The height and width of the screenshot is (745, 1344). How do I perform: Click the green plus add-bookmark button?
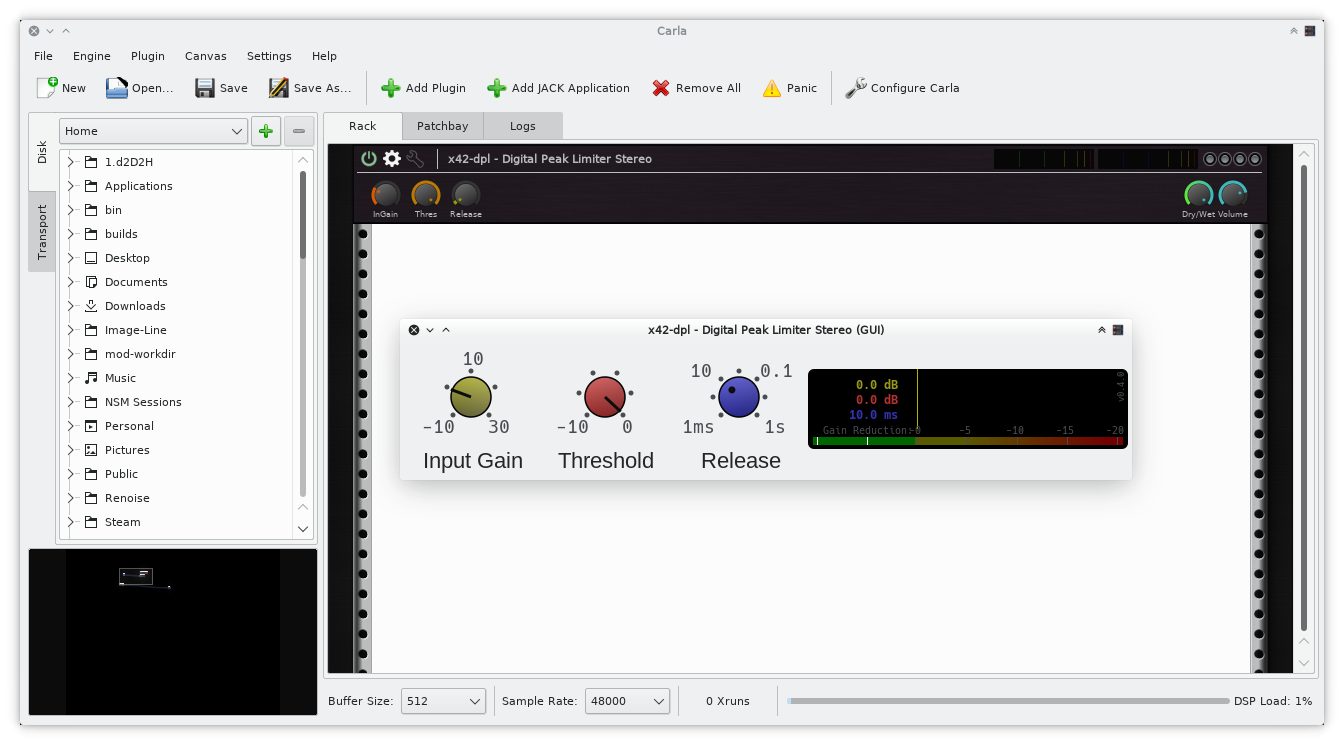[266, 131]
